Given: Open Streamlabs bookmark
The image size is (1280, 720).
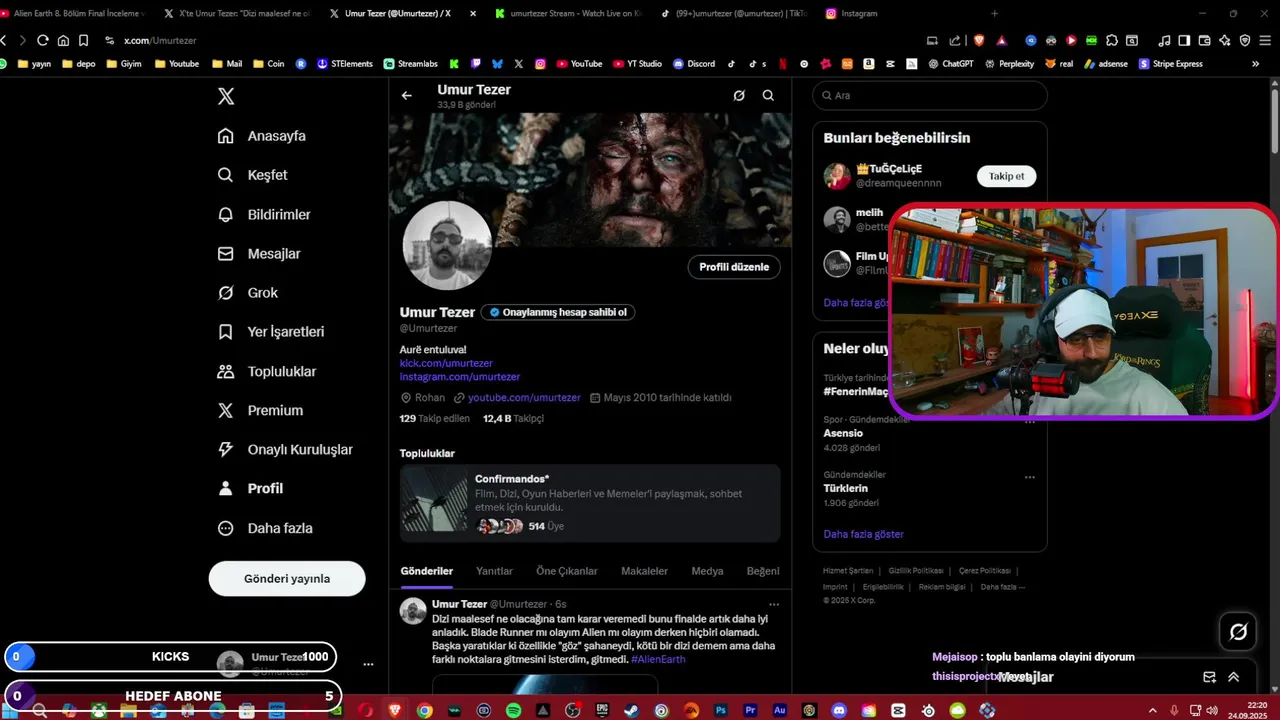Looking at the screenshot, I should (411, 64).
